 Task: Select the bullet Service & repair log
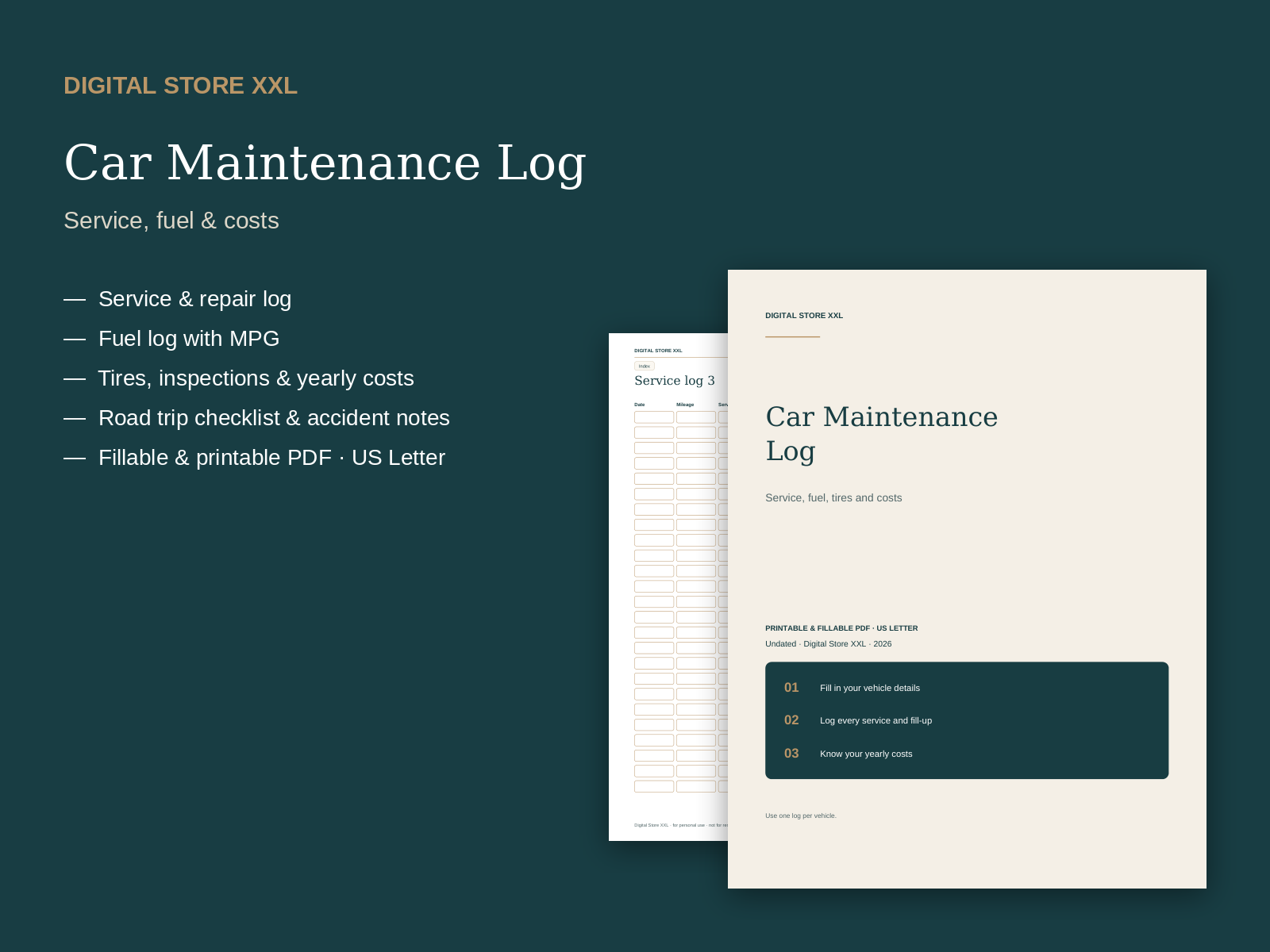click(x=194, y=299)
